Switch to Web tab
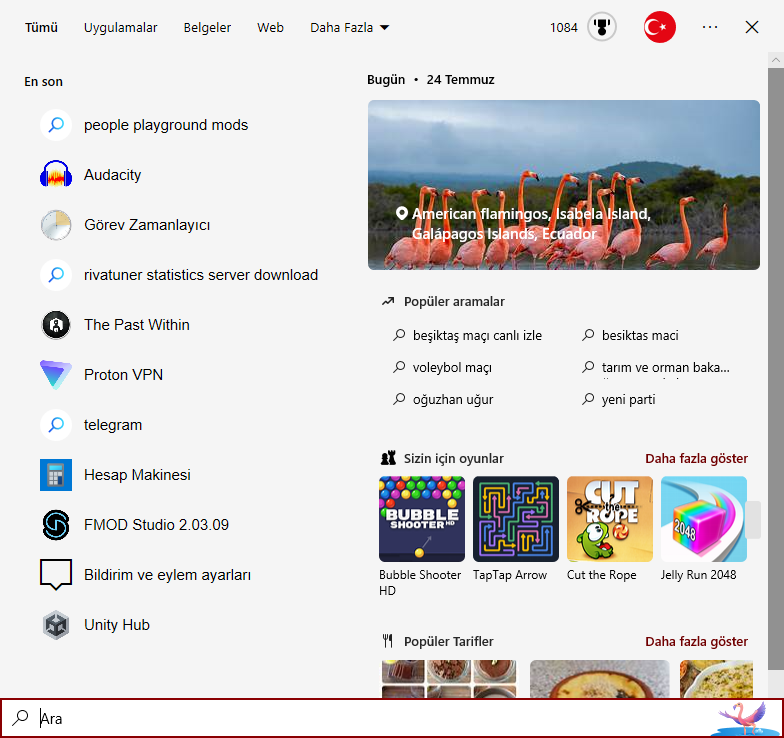The width and height of the screenshot is (784, 738). (x=270, y=28)
